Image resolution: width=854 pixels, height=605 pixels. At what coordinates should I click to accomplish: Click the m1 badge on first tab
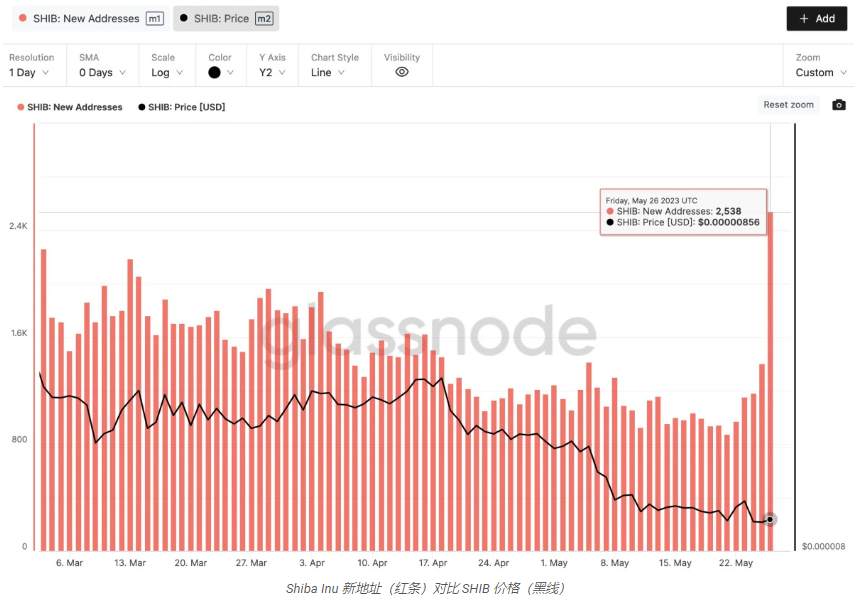click(x=155, y=19)
